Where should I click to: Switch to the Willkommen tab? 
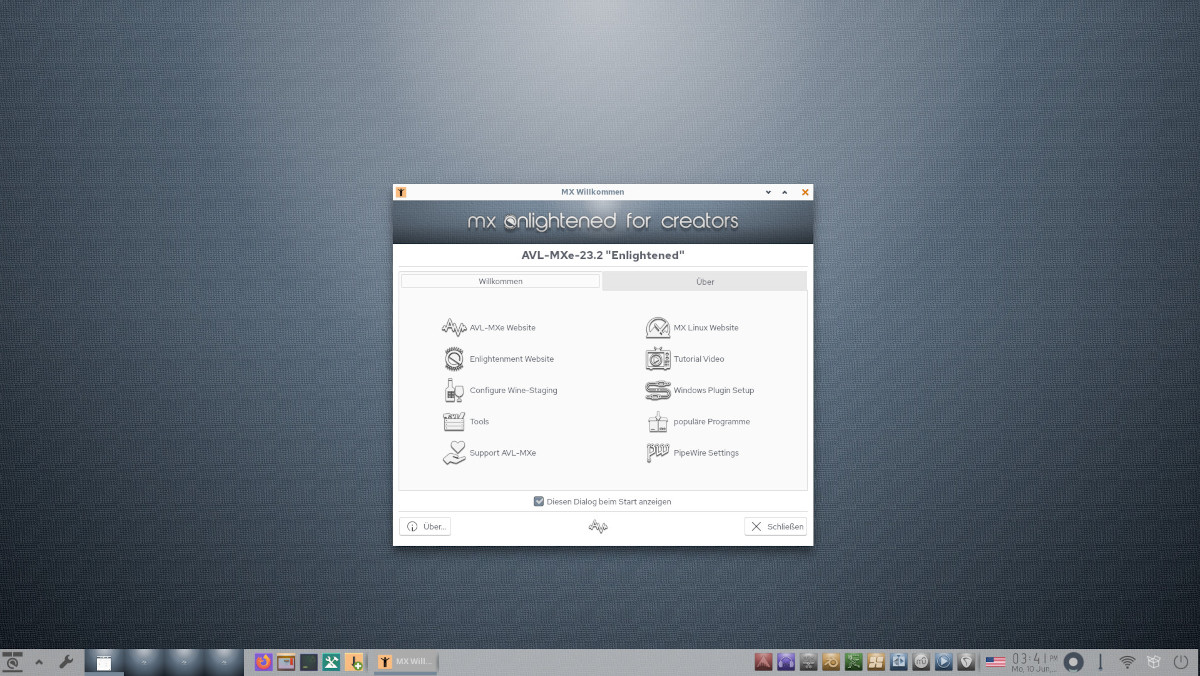pos(501,281)
